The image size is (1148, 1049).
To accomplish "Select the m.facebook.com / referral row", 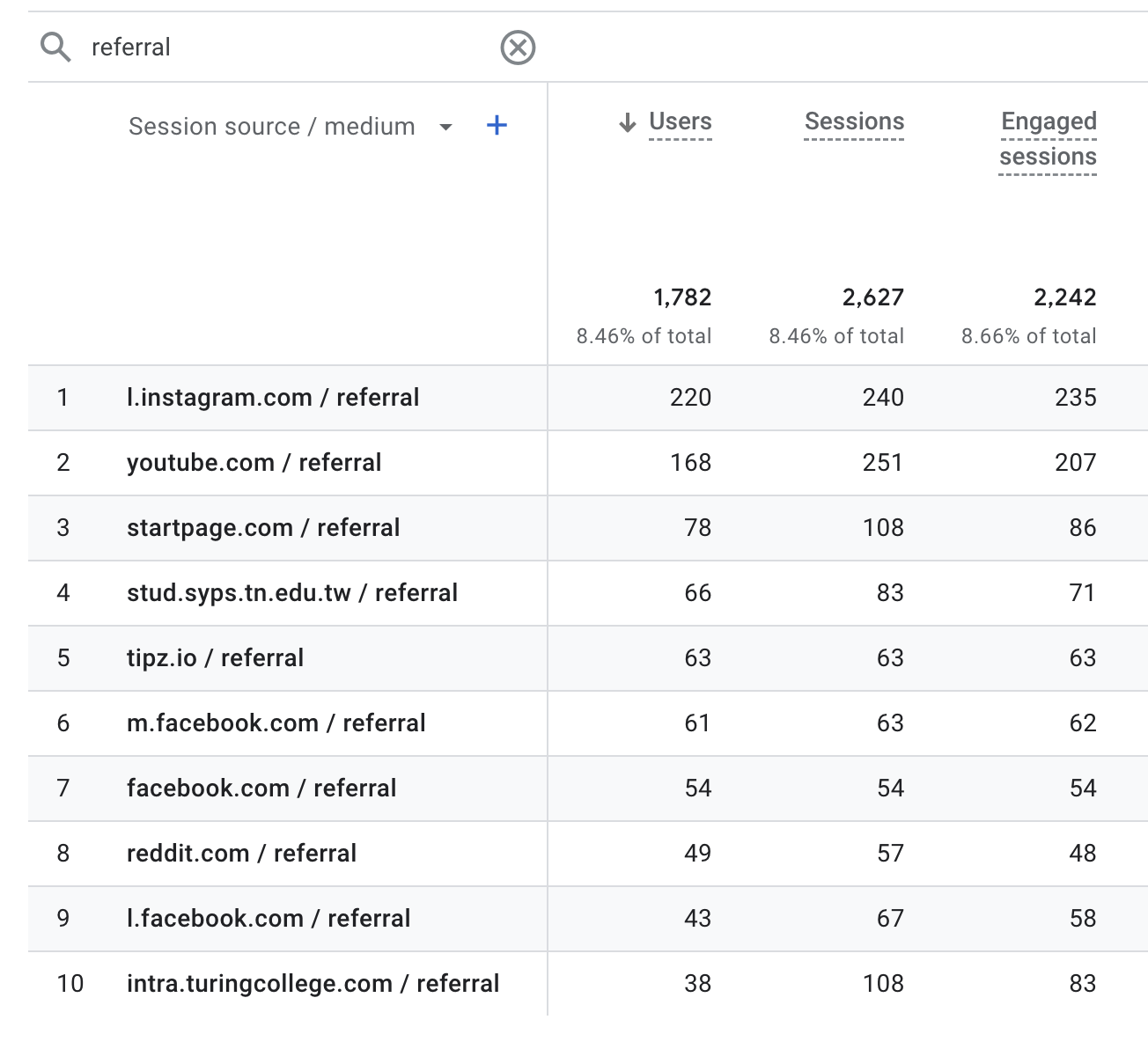I will click(588, 723).
